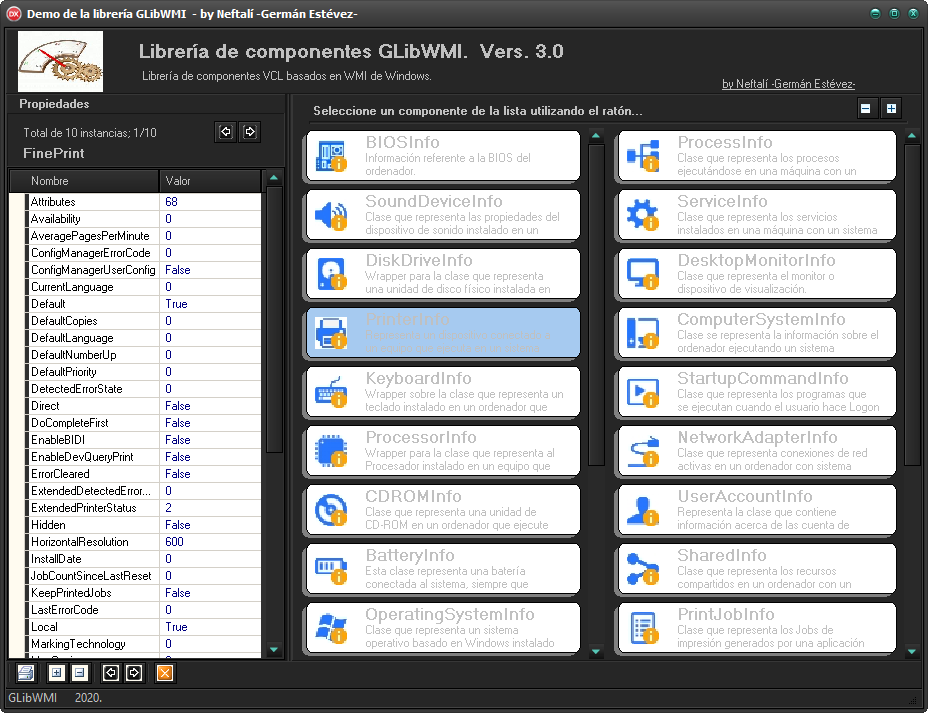The width and height of the screenshot is (928, 713).
Task: Click the right arrow in the bottom toolbar
Action: 135,673
